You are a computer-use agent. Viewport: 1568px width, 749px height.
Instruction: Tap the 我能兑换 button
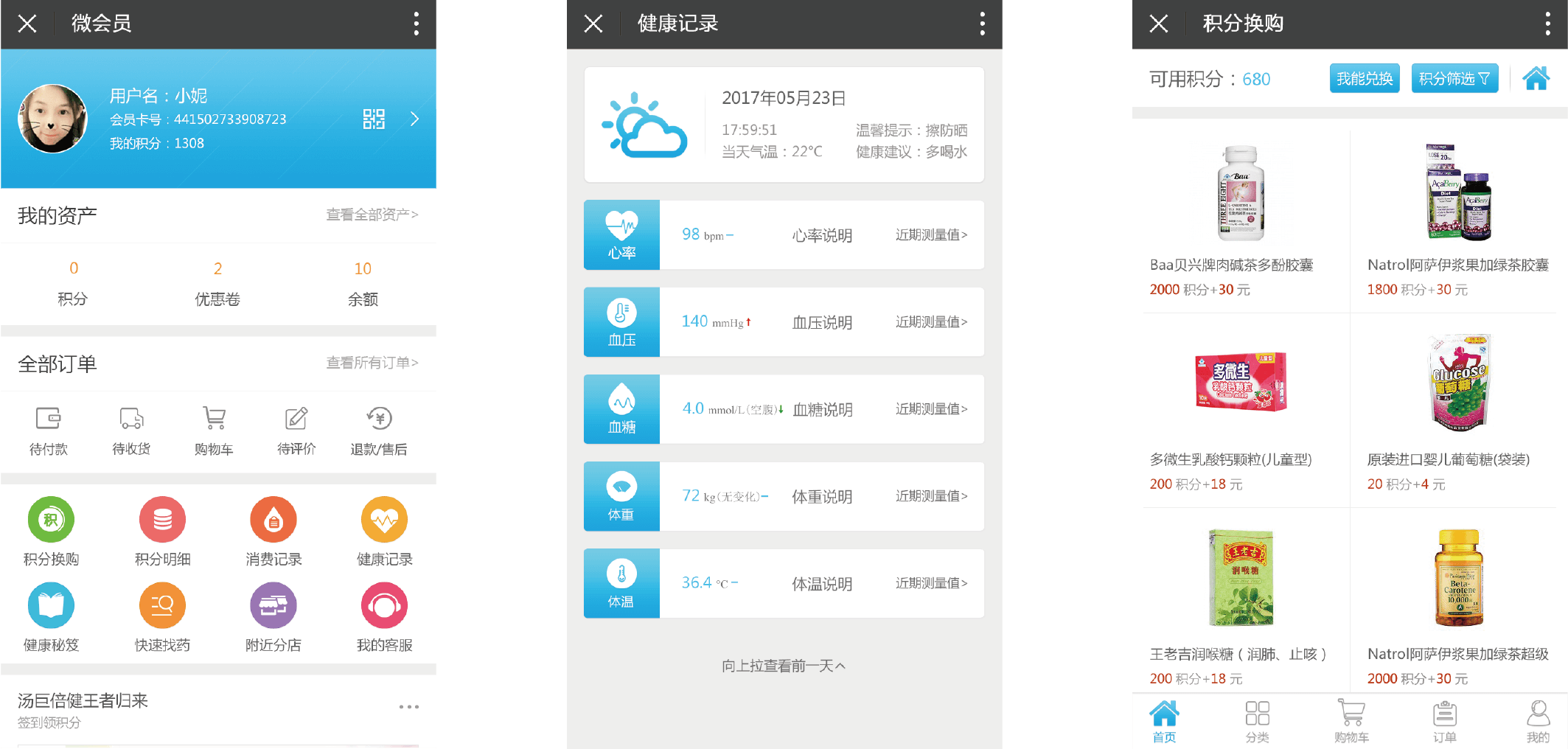(1364, 77)
